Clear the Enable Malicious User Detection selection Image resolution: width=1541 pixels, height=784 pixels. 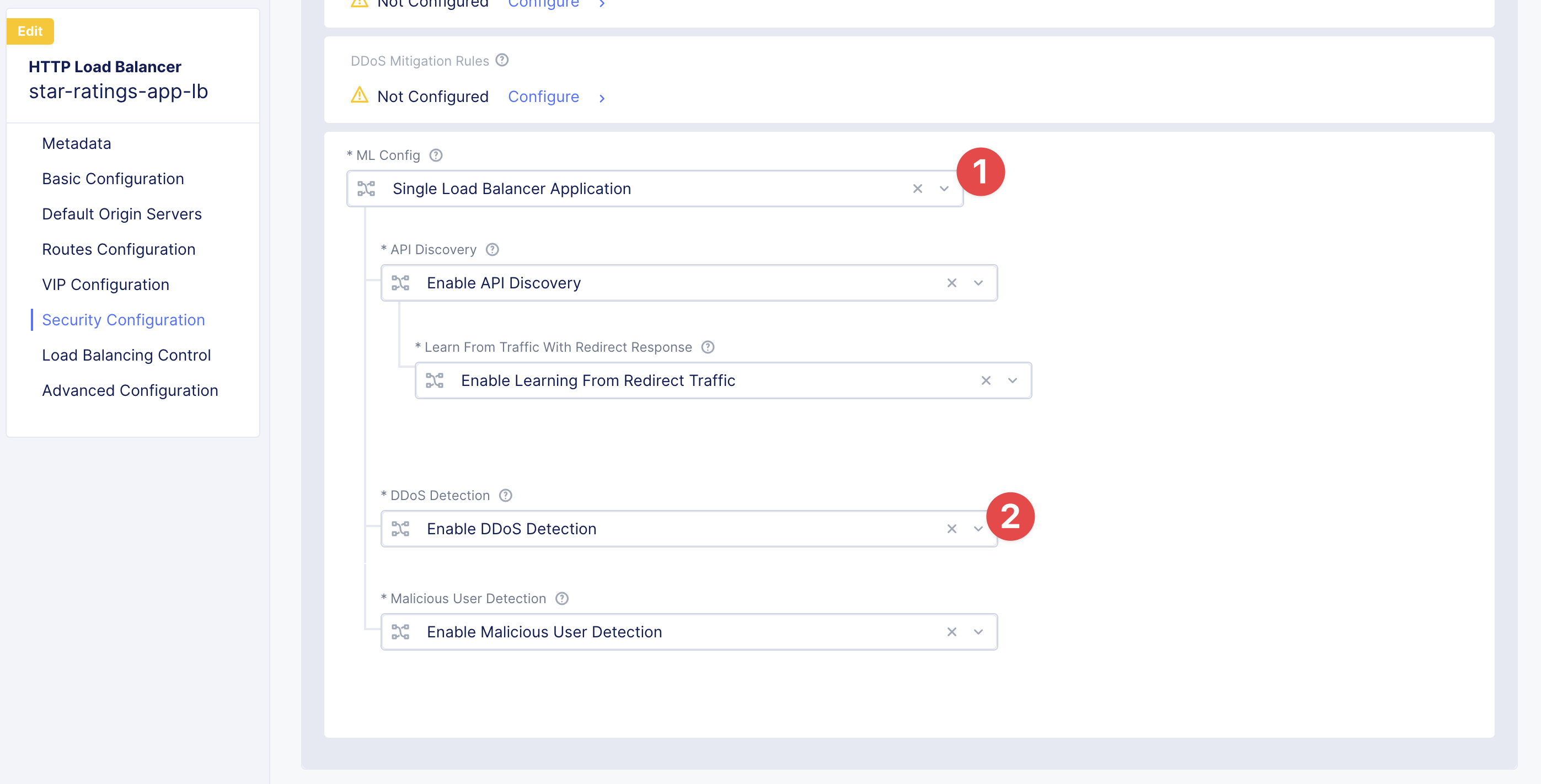pyautogui.click(x=951, y=632)
